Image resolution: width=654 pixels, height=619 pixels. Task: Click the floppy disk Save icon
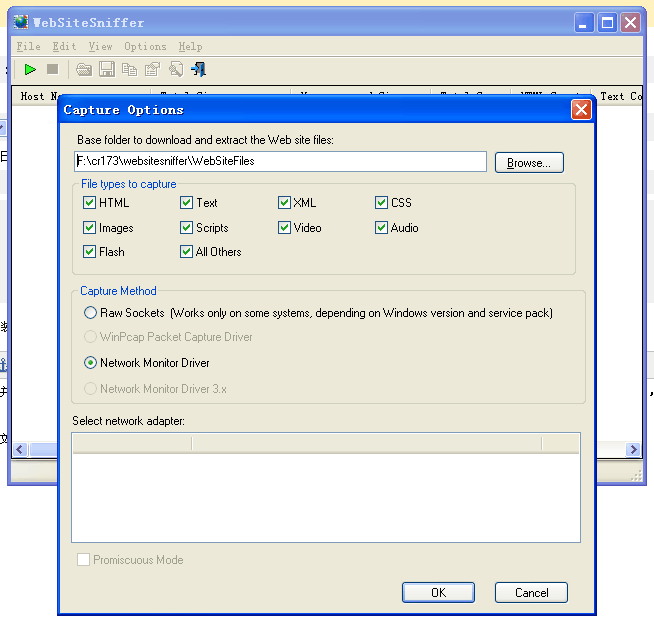click(106, 69)
